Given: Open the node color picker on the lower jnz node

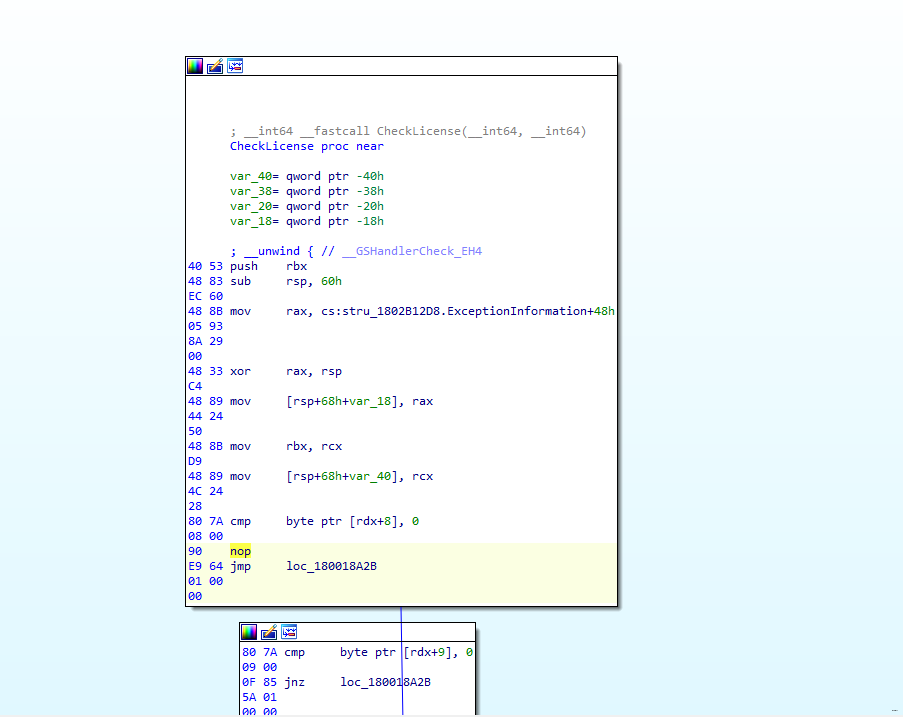Looking at the screenshot, I should click(249, 632).
